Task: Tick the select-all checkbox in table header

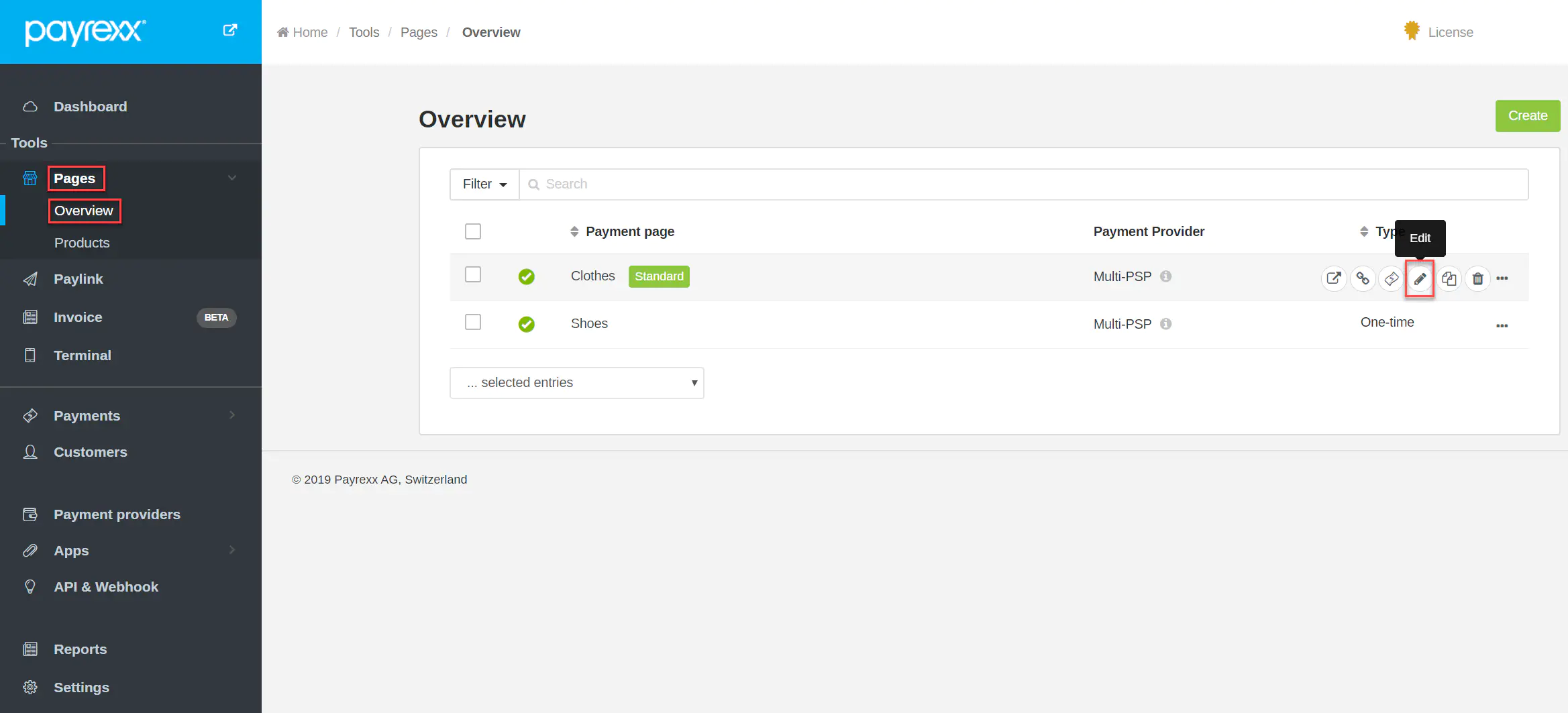Action: pos(473,231)
